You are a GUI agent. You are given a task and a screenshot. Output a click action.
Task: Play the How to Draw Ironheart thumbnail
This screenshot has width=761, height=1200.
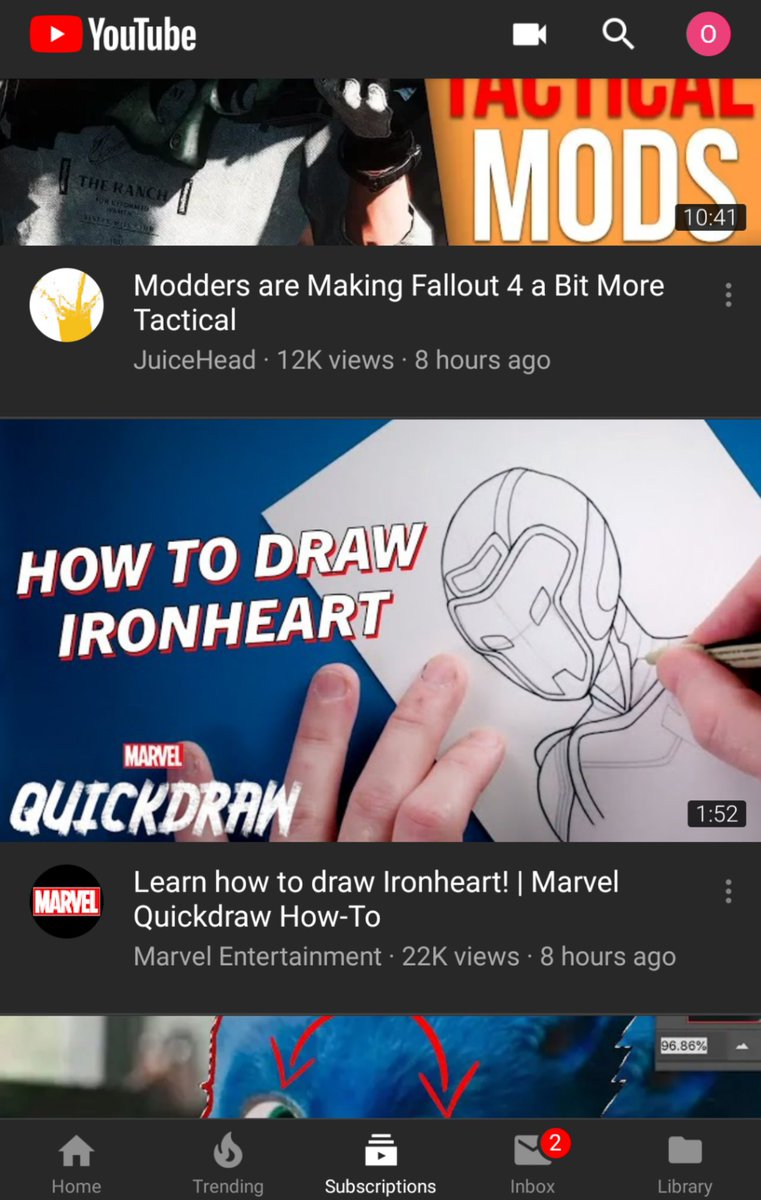(380, 630)
